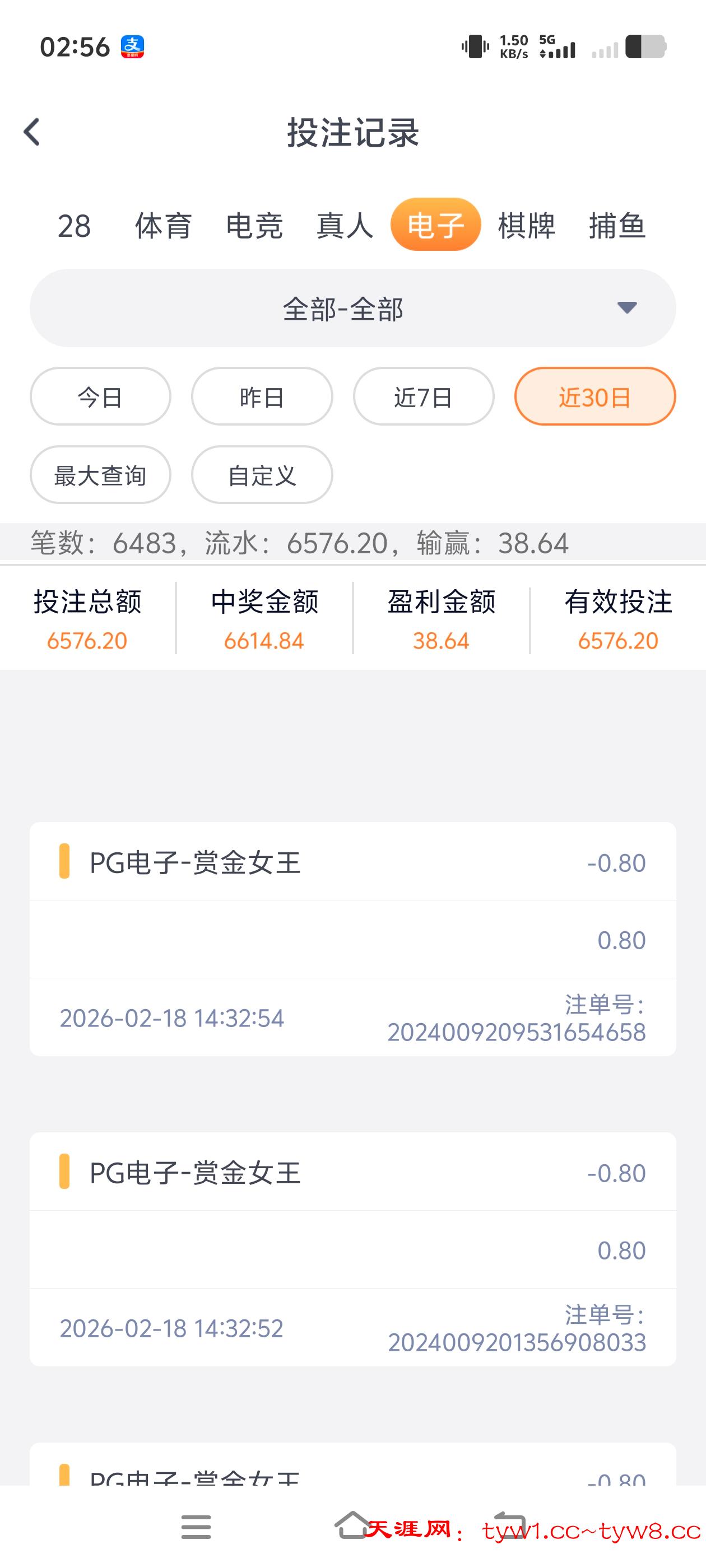Tap bet record ending in 908033

tap(352, 1249)
